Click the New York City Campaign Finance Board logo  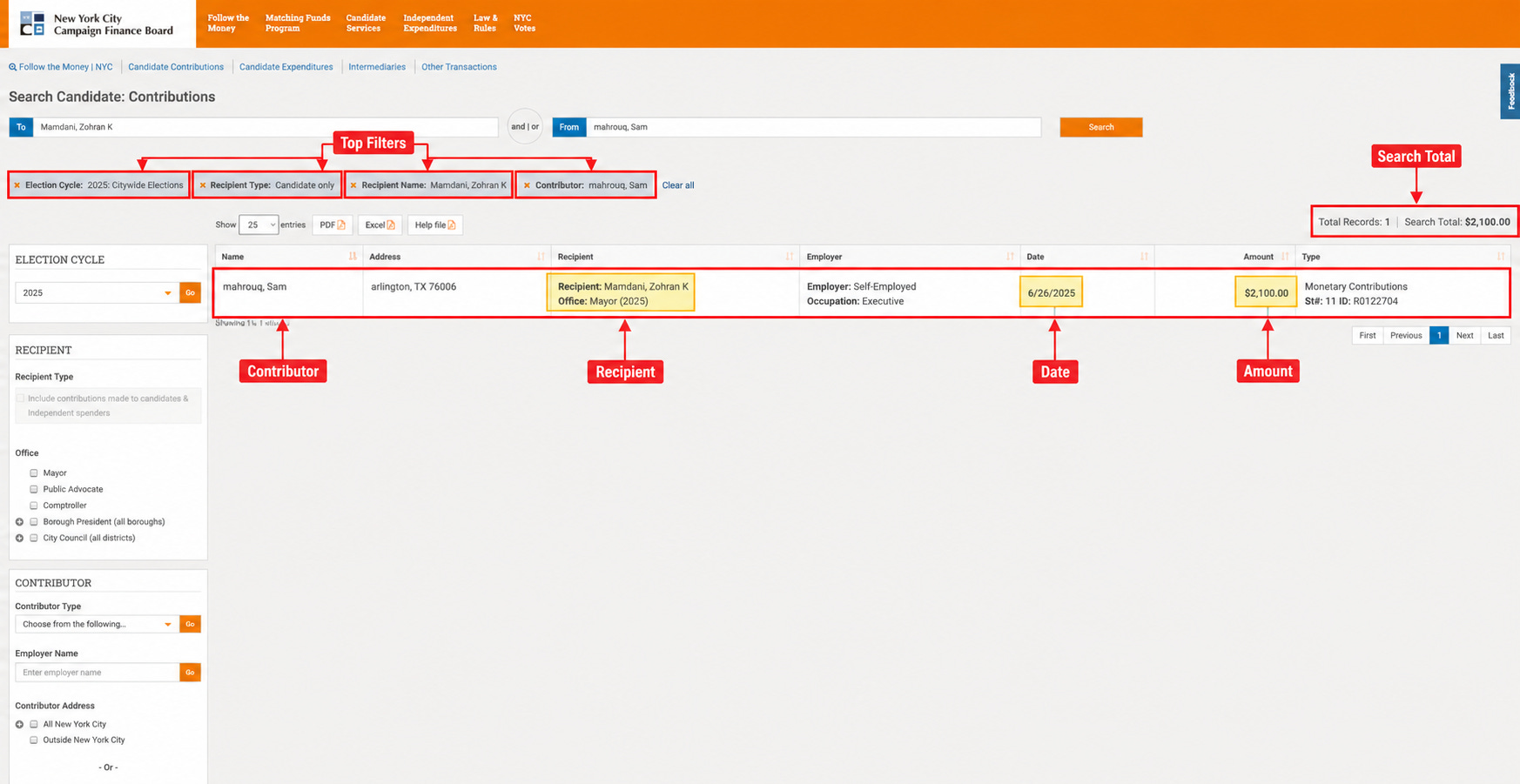[x=97, y=24]
